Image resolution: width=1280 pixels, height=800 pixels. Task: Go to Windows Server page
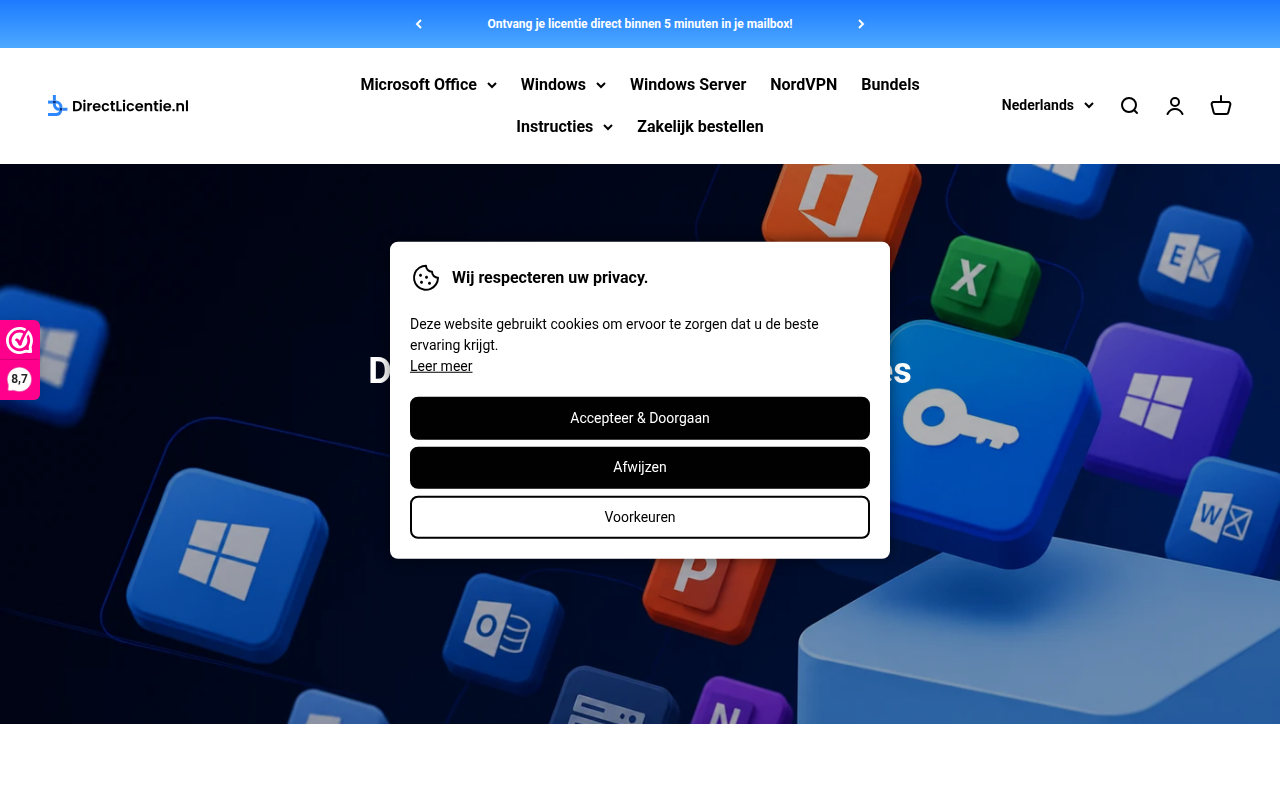[688, 85]
